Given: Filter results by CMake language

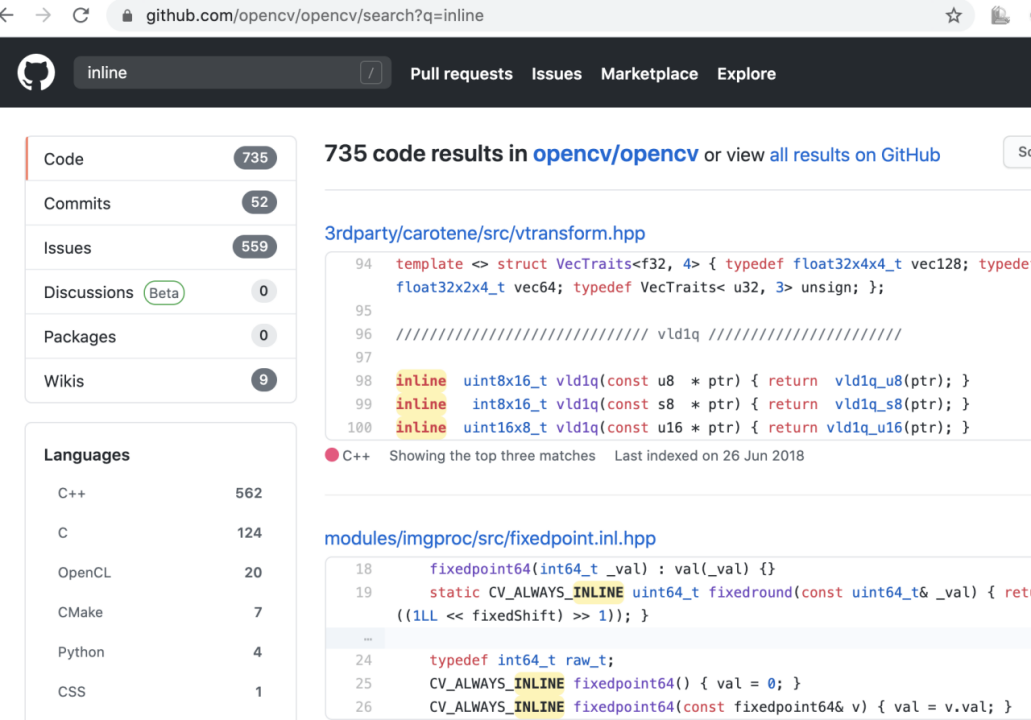Looking at the screenshot, I should [x=160, y=612].
